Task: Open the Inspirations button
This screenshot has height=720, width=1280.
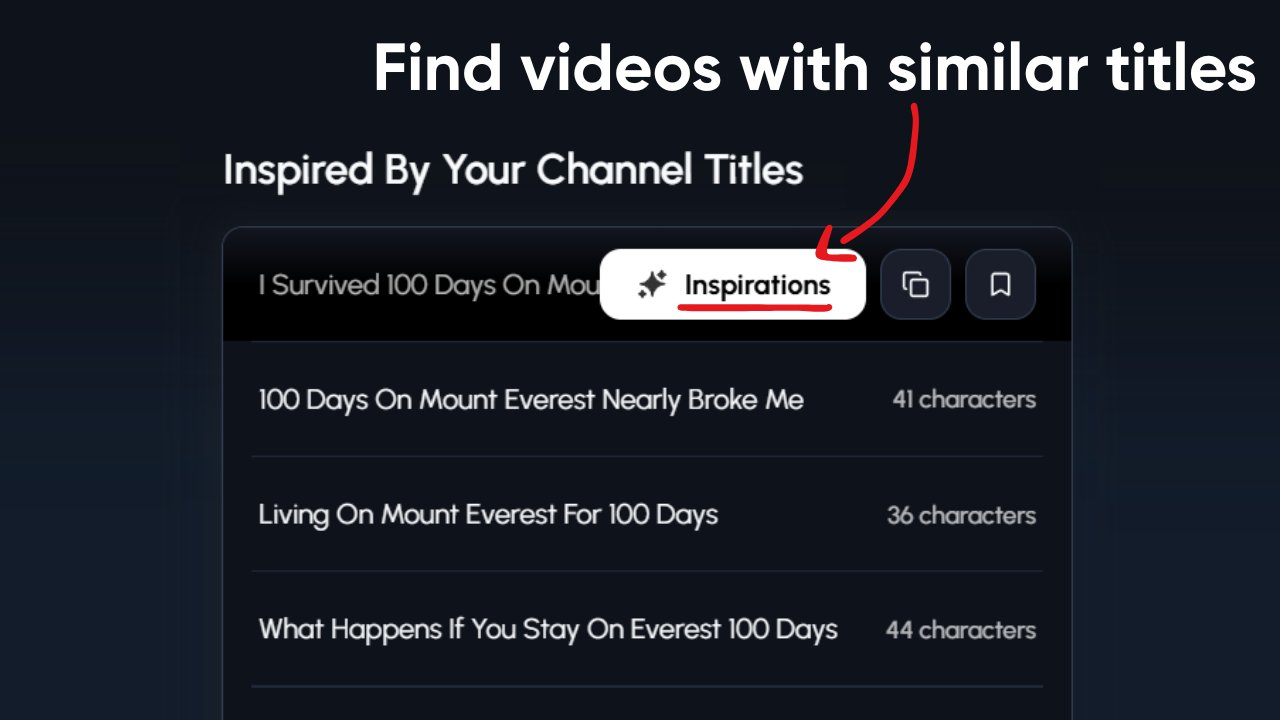Action: tap(732, 285)
